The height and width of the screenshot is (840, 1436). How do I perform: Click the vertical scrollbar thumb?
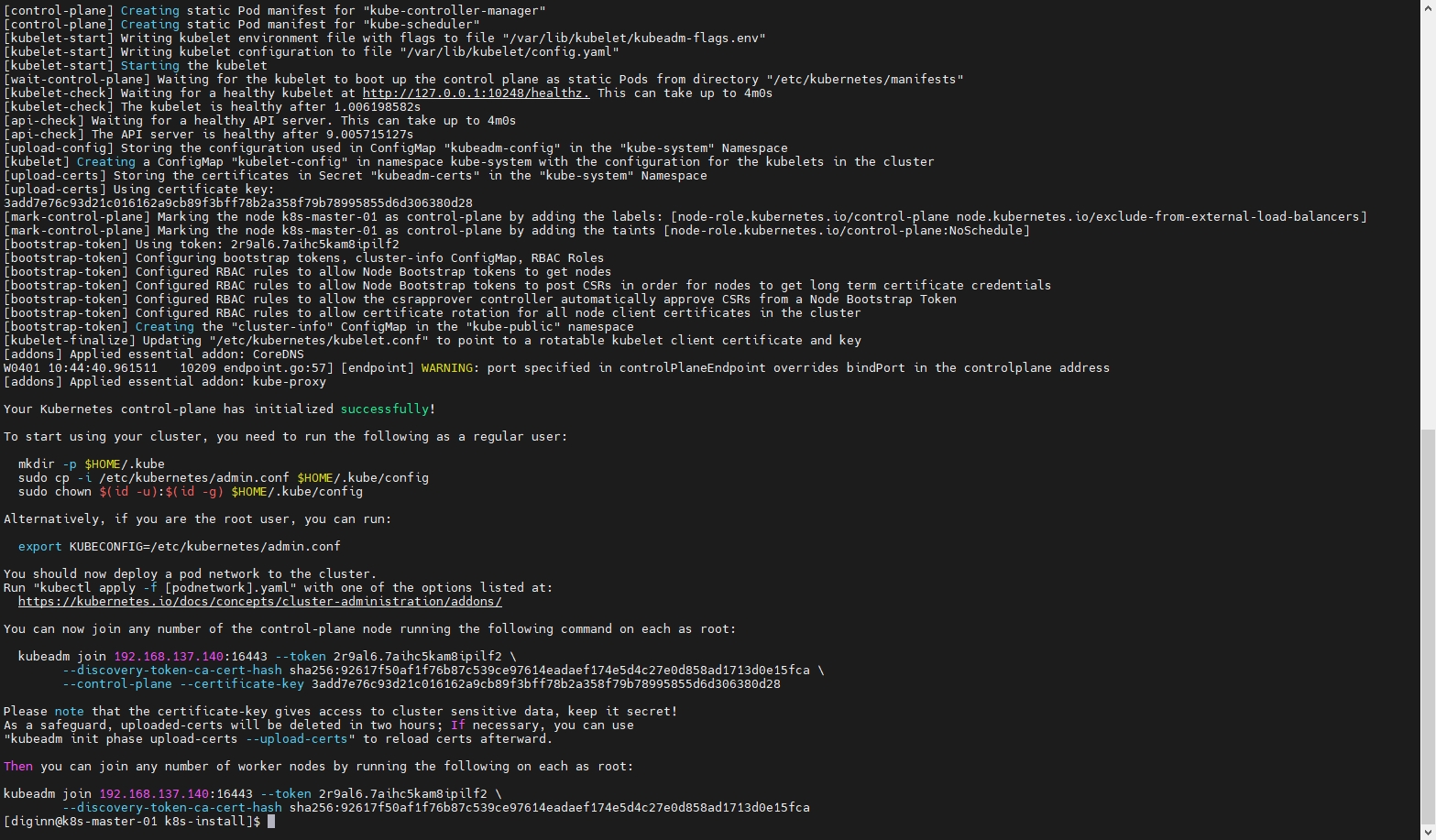pyautogui.click(x=1429, y=625)
